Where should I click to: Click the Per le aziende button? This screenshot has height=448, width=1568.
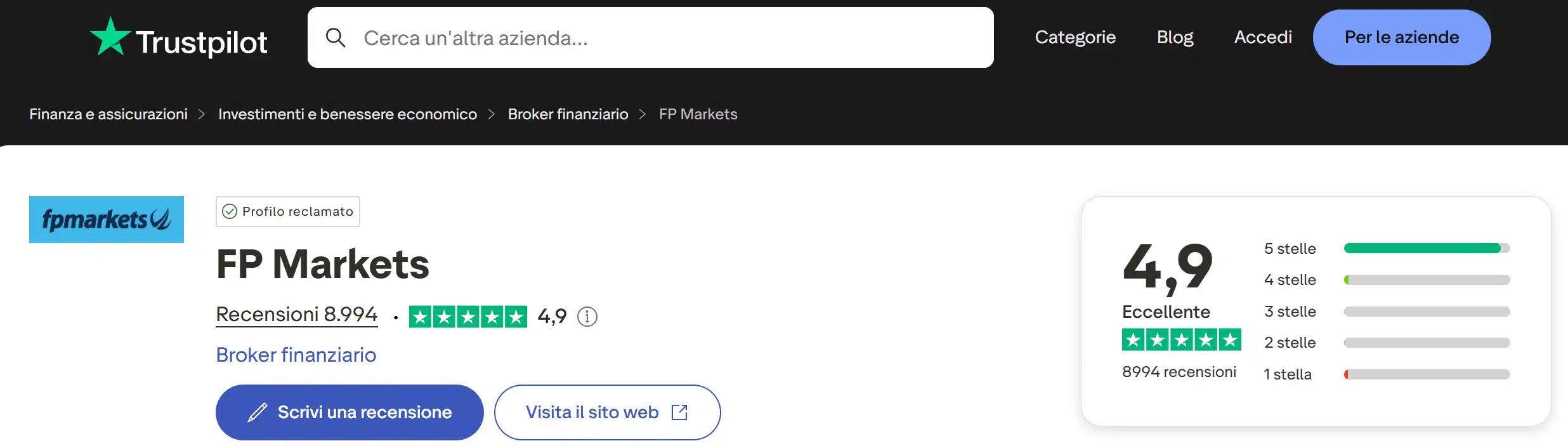tap(1401, 37)
